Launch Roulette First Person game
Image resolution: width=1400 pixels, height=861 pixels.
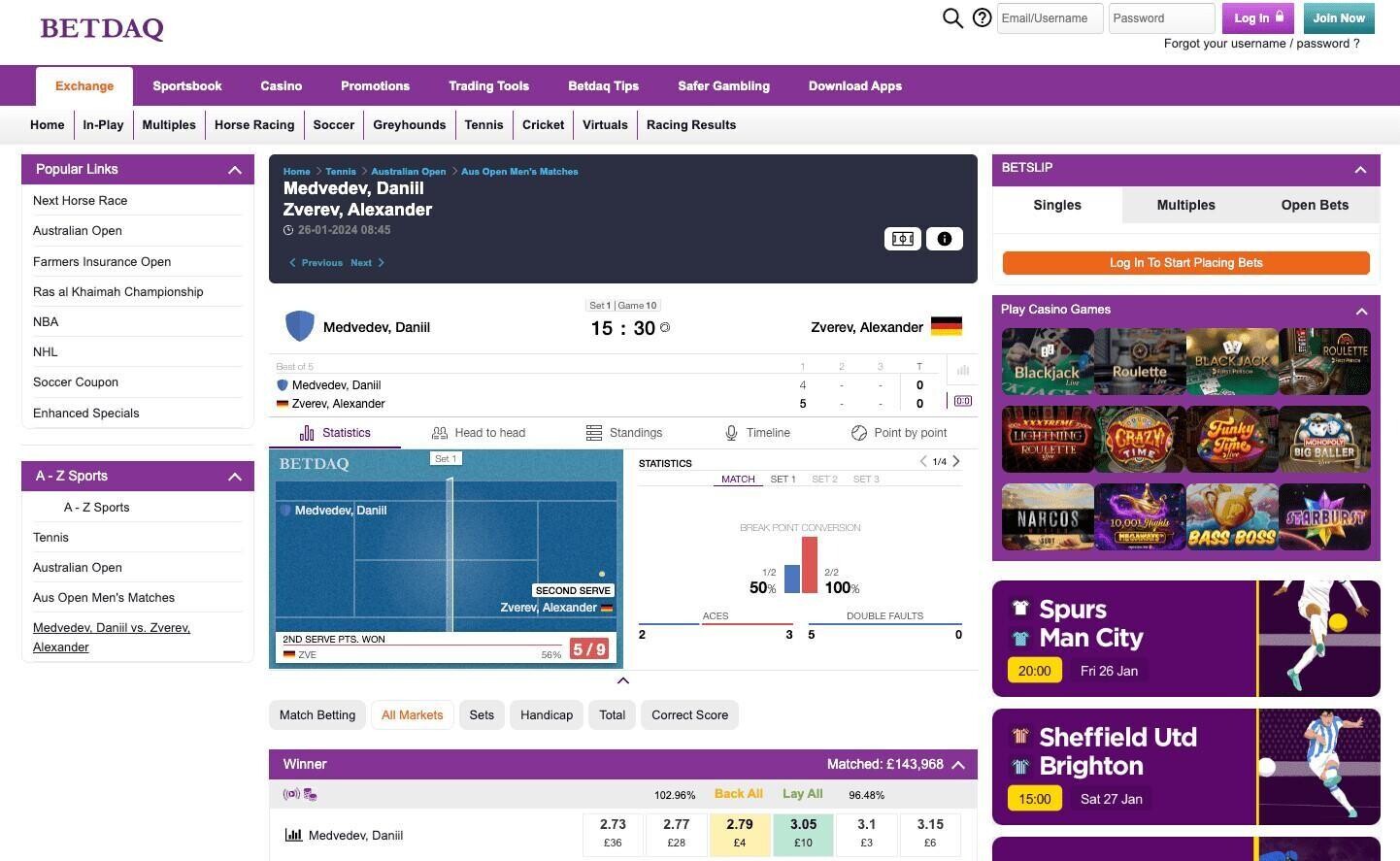pyautogui.click(x=1324, y=361)
